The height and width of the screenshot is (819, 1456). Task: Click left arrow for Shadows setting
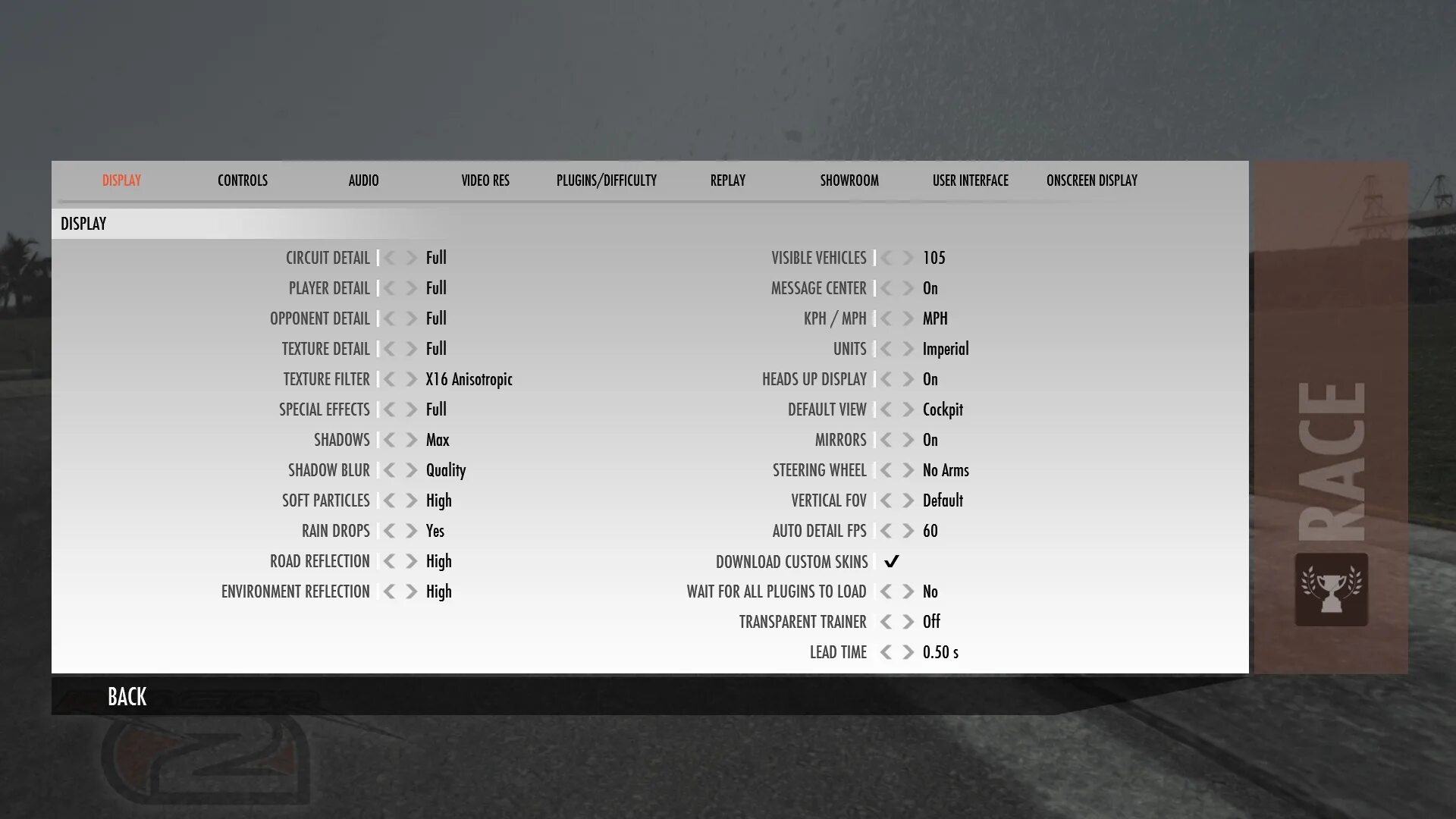point(389,440)
